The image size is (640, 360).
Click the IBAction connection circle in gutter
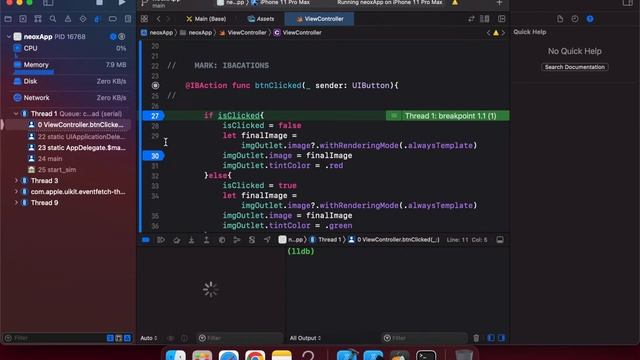[155, 86]
